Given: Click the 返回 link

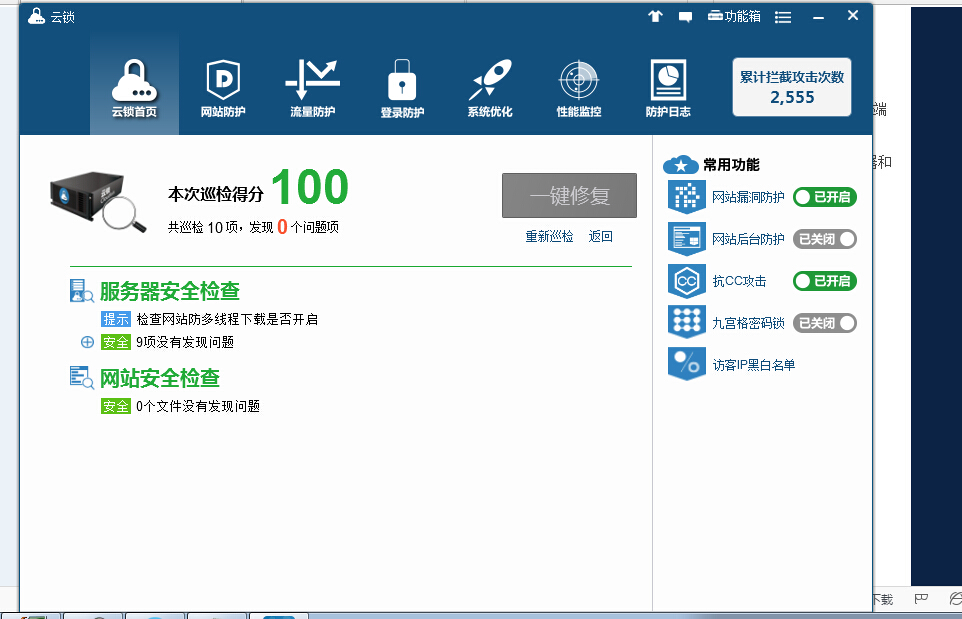Looking at the screenshot, I should 600,237.
